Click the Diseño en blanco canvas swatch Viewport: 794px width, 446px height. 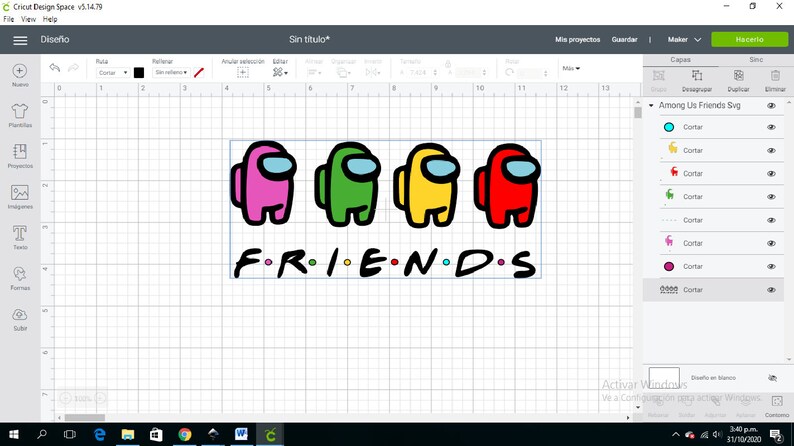664,378
